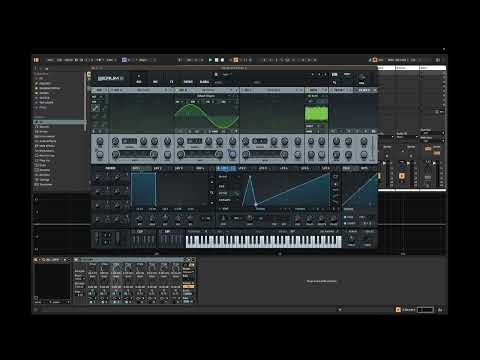
Task: Click the Serum logo in the plugin header
Action: coord(110,78)
